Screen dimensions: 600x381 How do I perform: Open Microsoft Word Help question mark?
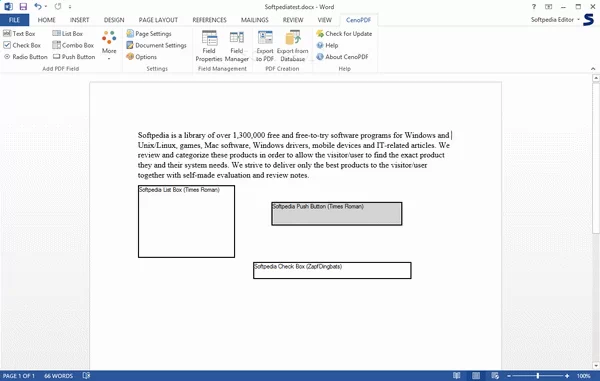click(534, 7)
